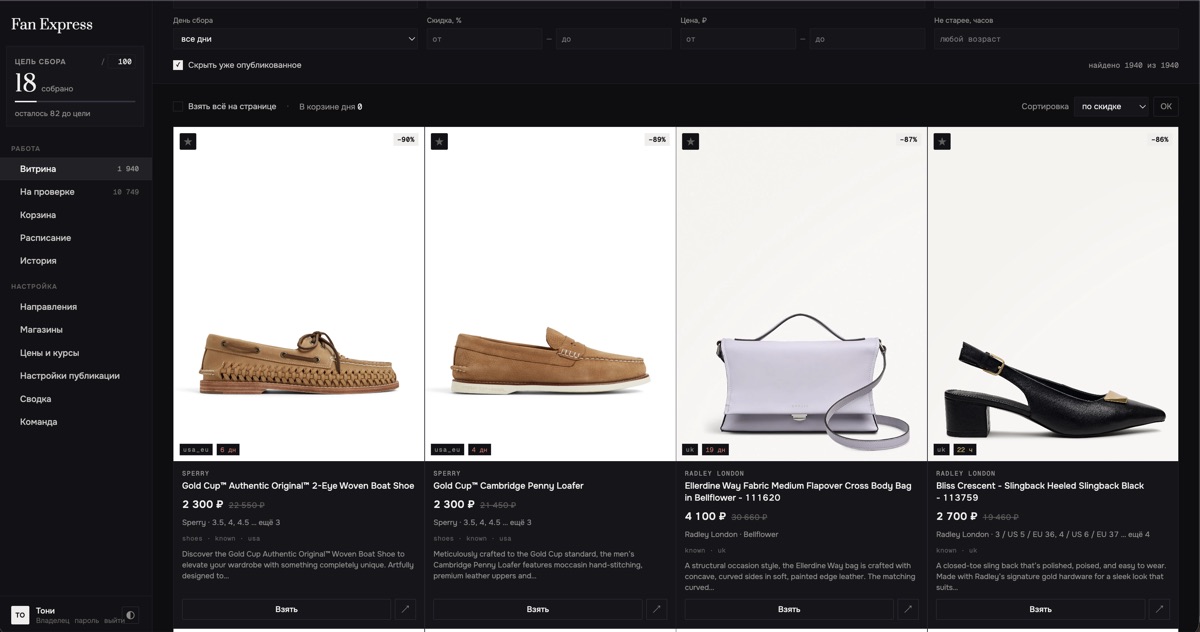Open Направления settings
Viewport: 1200px width, 632px height.
pyautogui.click(x=76, y=307)
